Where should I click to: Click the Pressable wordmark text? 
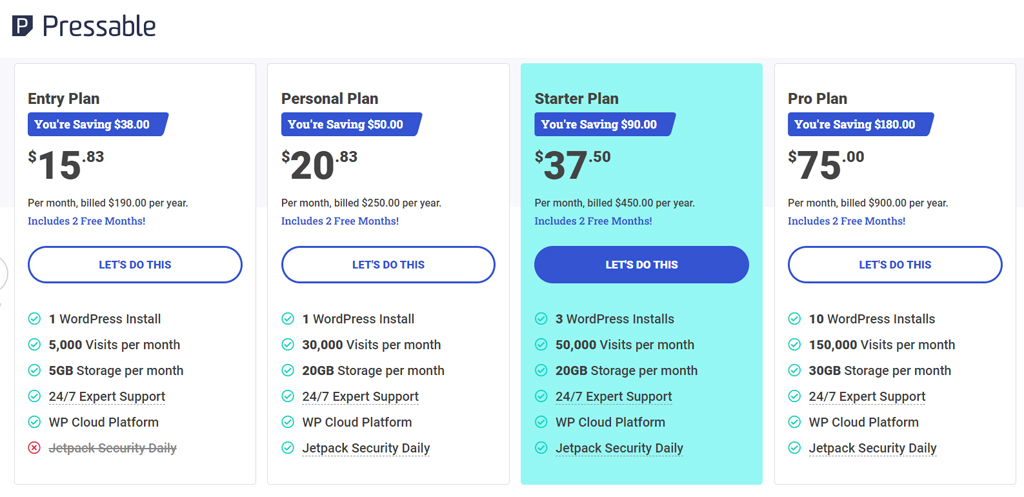(99, 26)
